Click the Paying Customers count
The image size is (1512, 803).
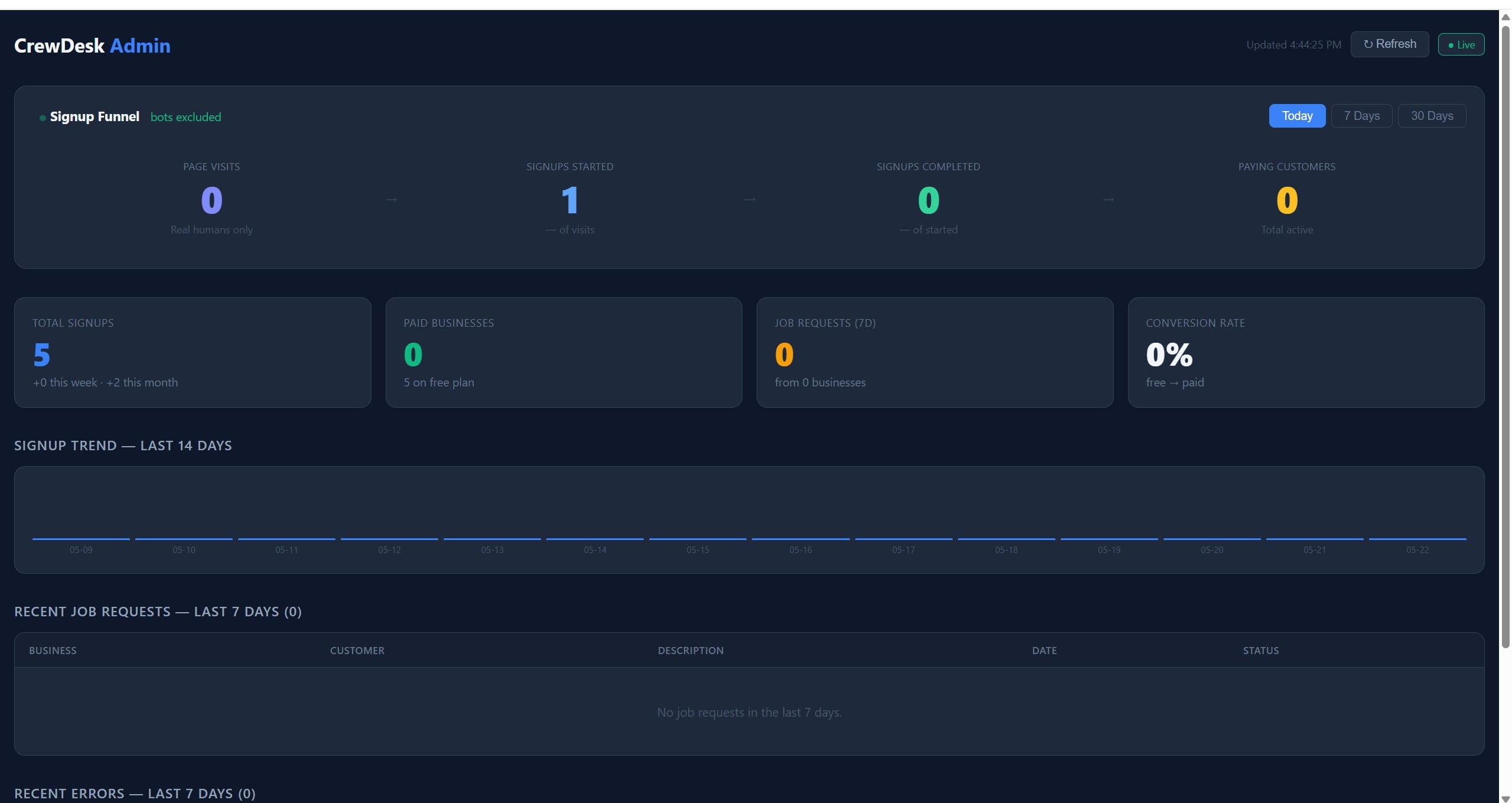point(1287,200)
